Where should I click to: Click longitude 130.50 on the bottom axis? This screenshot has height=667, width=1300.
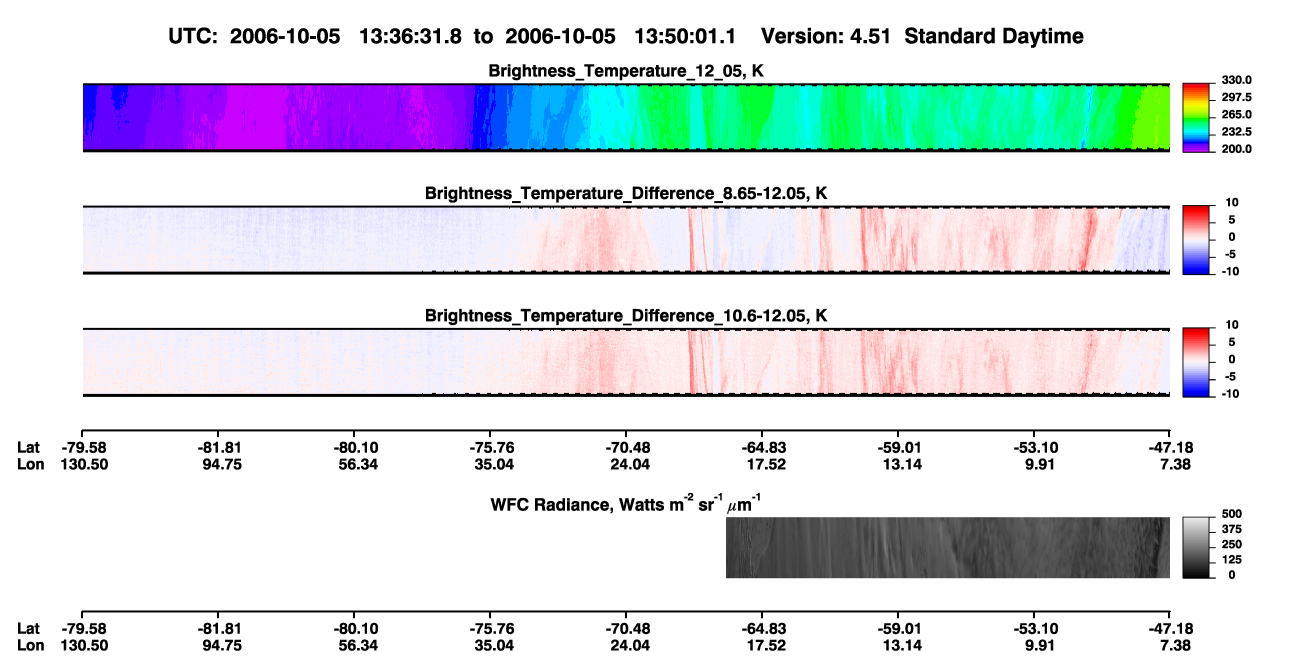(x=84, y=645)
